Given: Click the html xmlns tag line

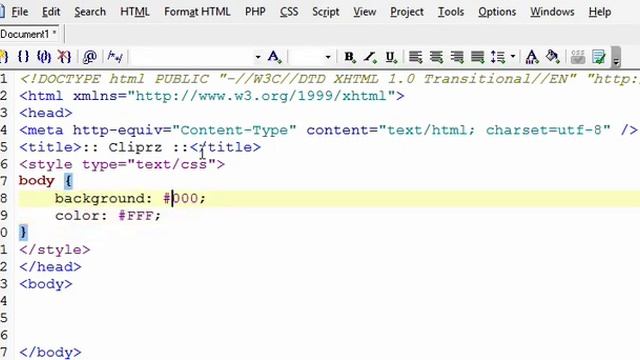Looking at the screenshot, I should pos(211,96).
